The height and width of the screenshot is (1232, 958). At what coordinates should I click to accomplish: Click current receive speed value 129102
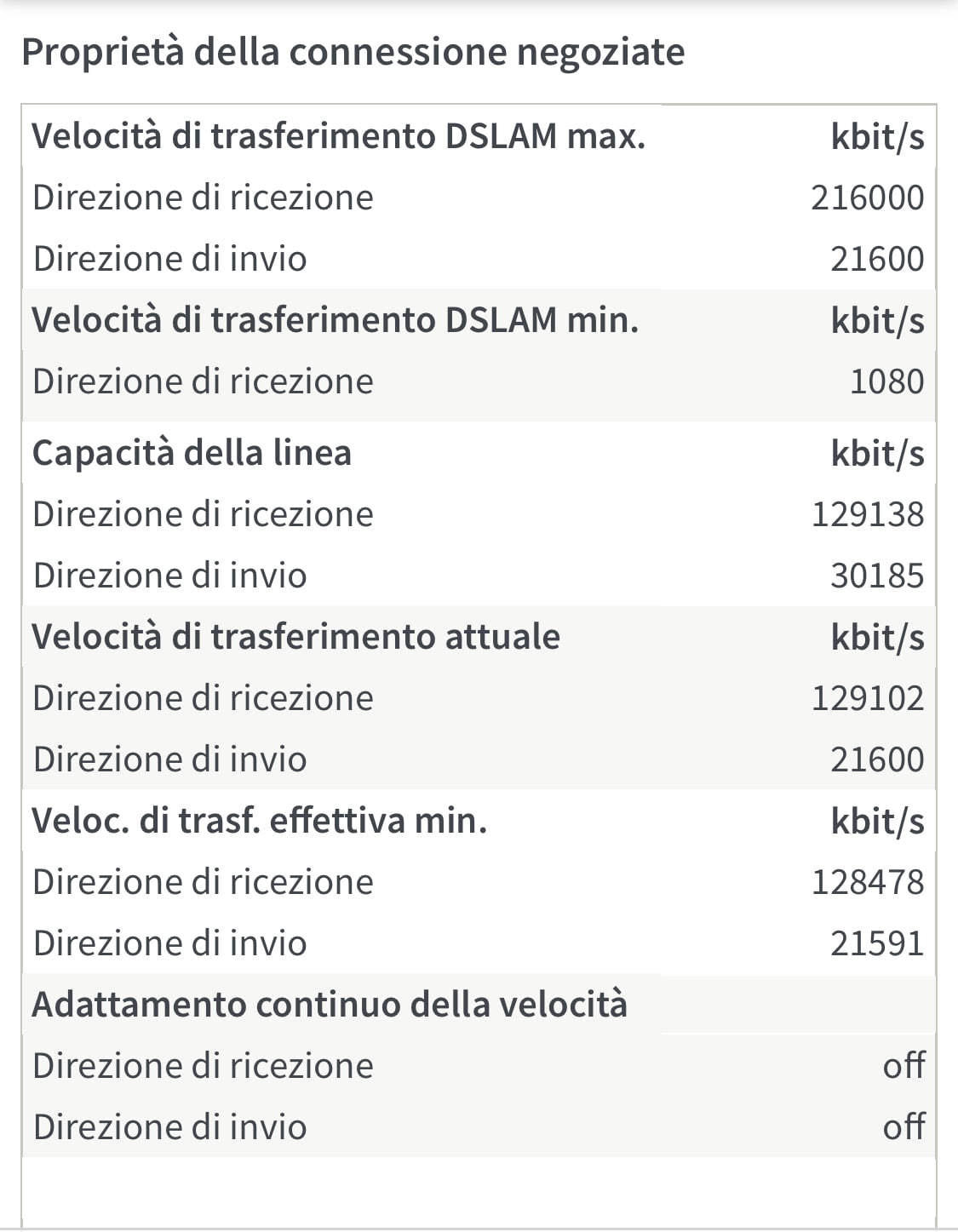[x=867, y=698]
